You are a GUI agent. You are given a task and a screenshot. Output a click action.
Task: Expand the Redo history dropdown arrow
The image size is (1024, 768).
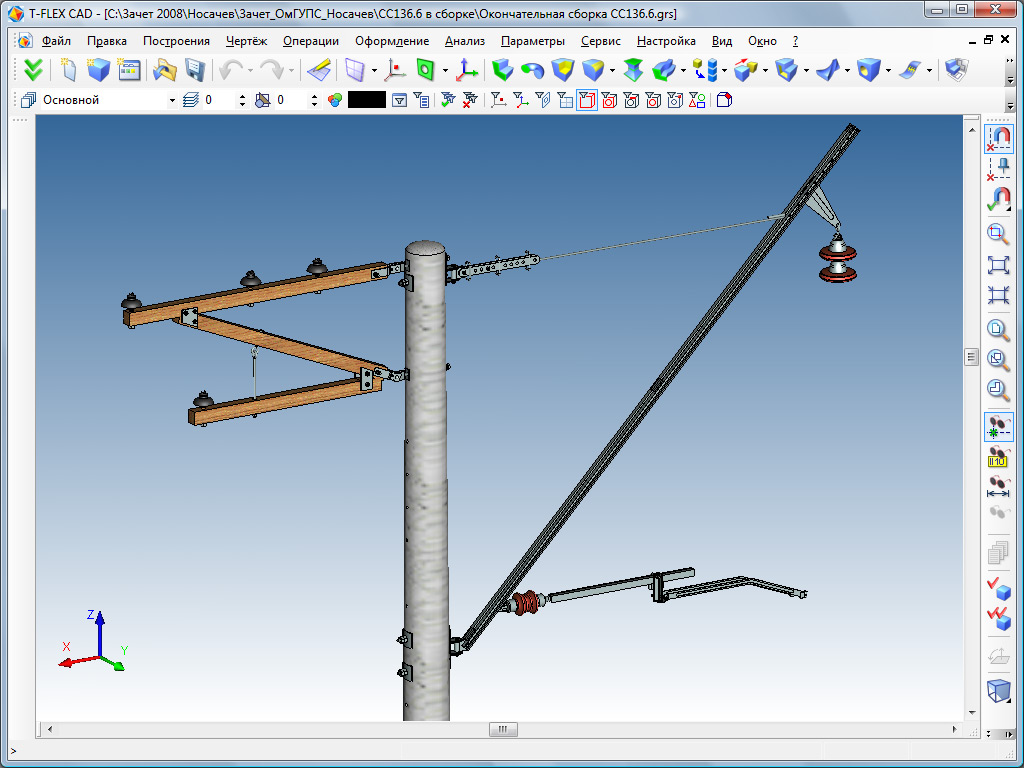pos(291,70)
